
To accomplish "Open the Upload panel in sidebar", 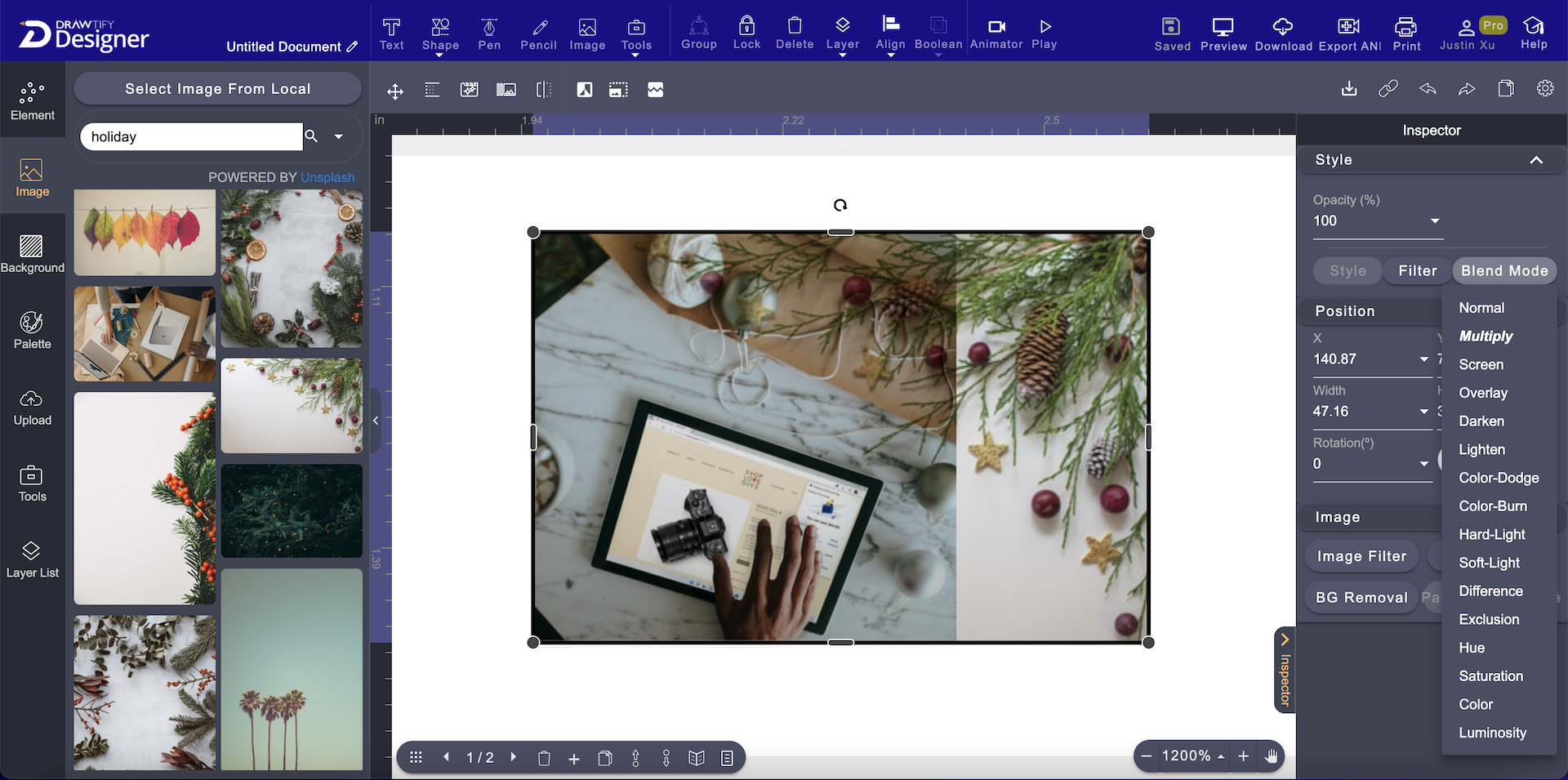I will click(33, 407).
